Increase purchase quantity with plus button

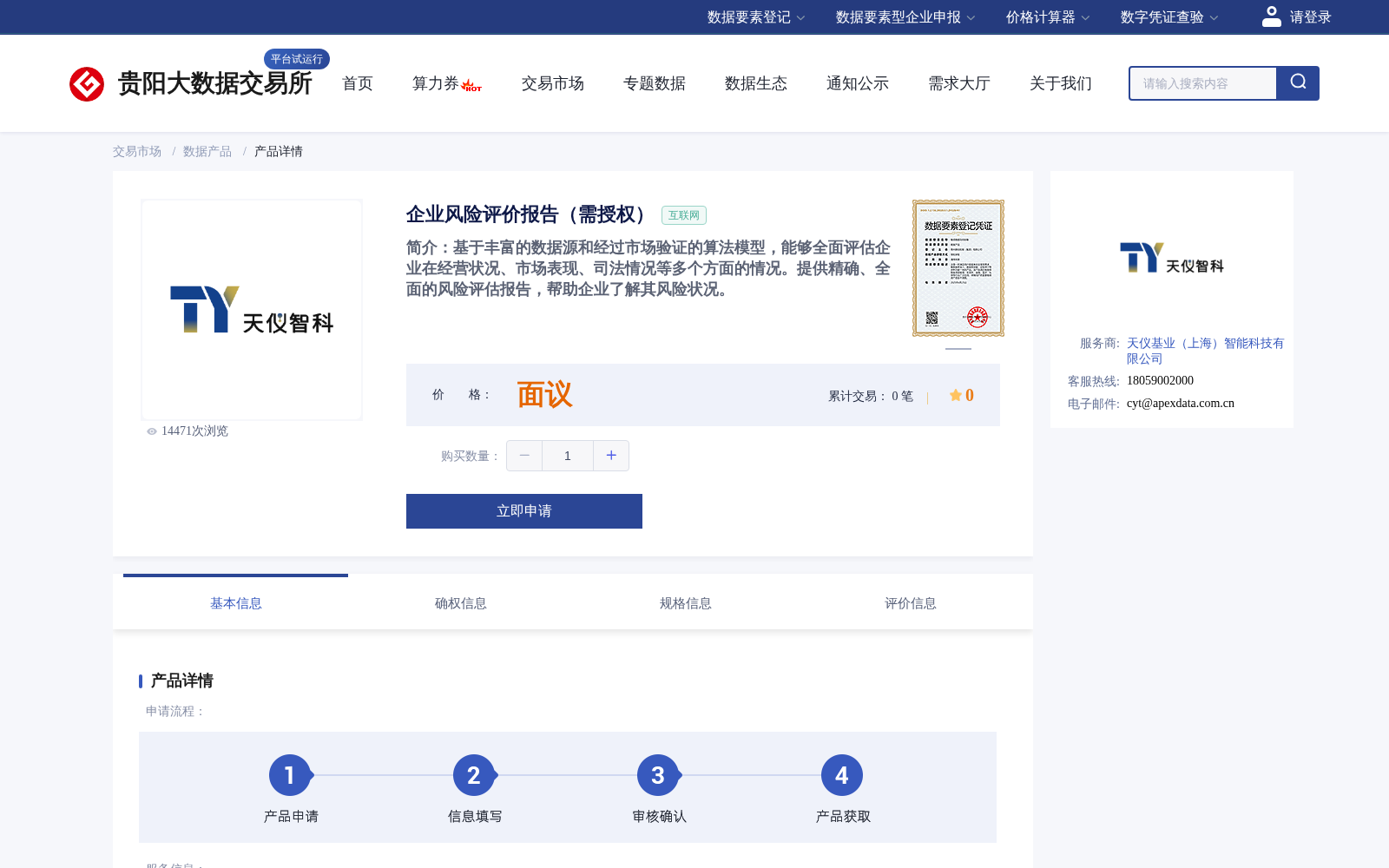pos(611,456)
